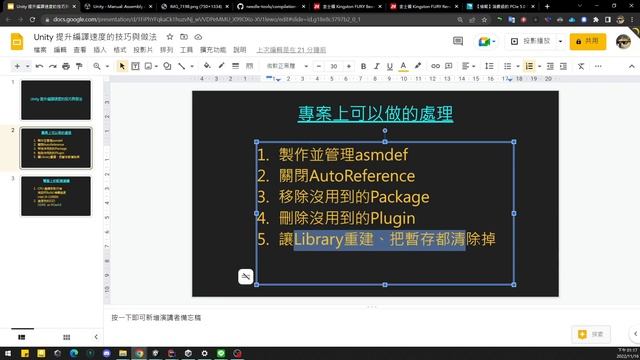Increase the font size with the plus button
Viewport: 640px width, 360px height.
pos(349,66)
